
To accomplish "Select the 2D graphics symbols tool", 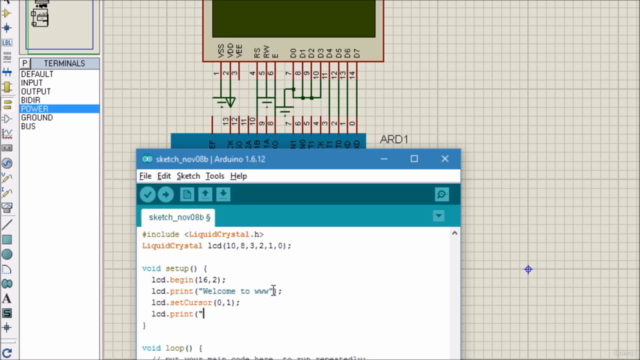I will tap(7, 313).
